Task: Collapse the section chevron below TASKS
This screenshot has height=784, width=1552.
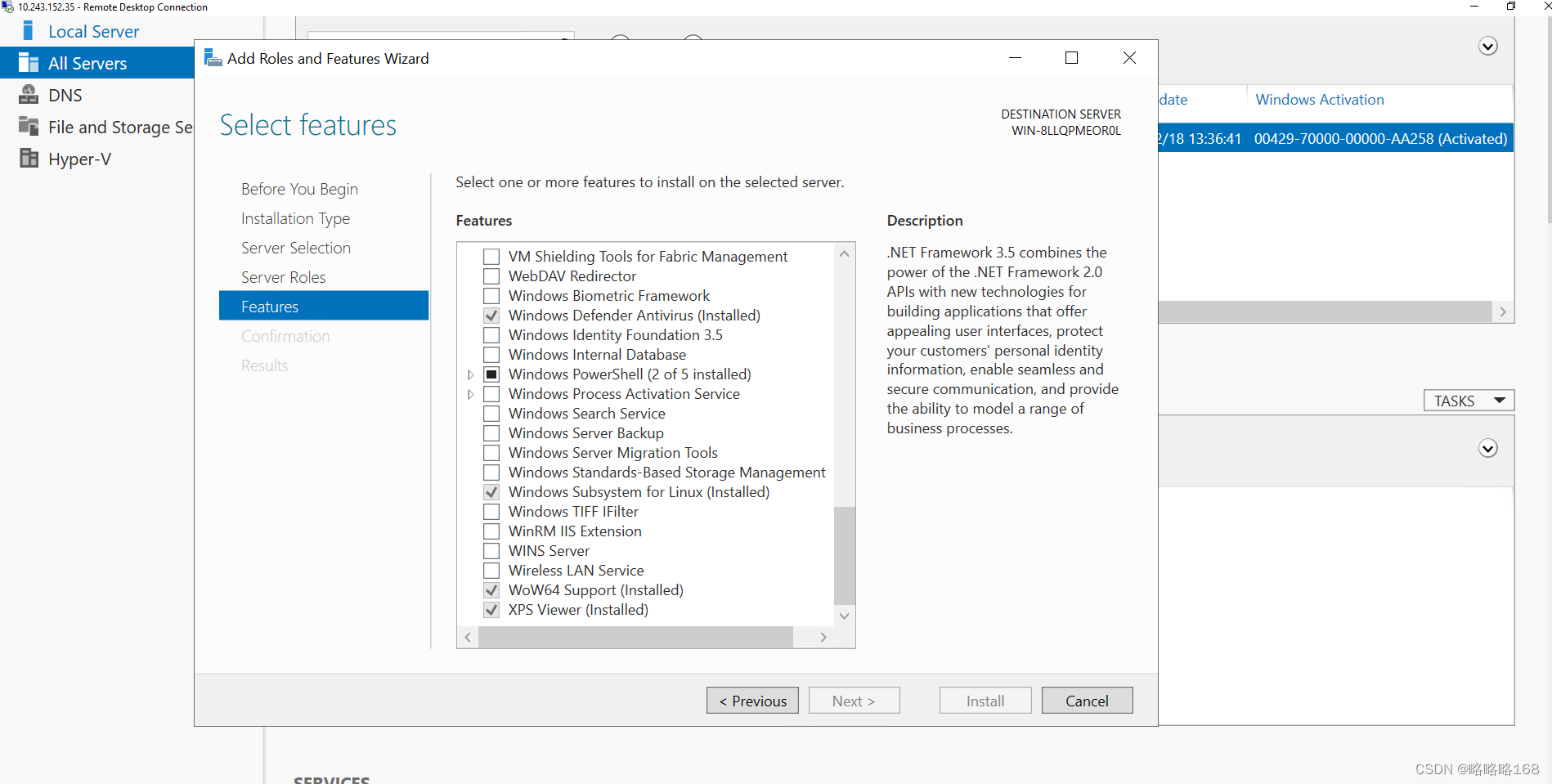Action: coord(1488,449)
